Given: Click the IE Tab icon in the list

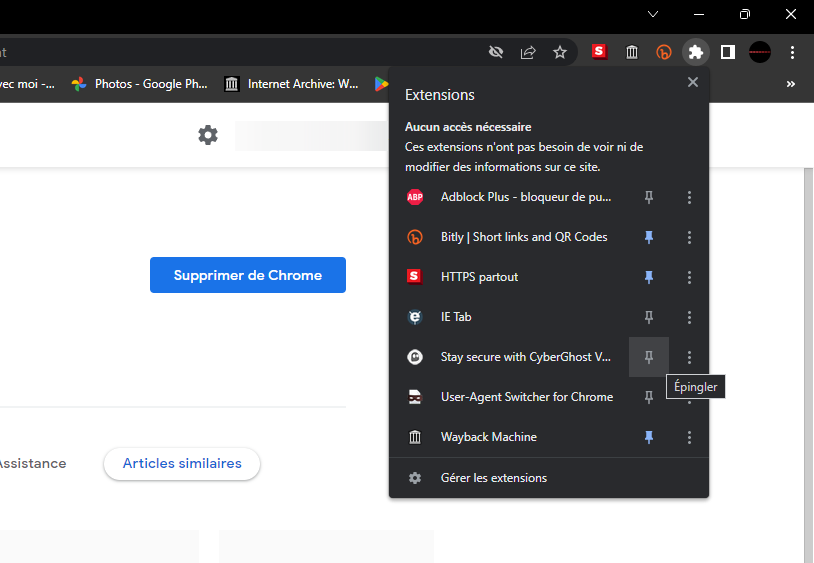Looking at the screenshot, I should coord(415,317).
